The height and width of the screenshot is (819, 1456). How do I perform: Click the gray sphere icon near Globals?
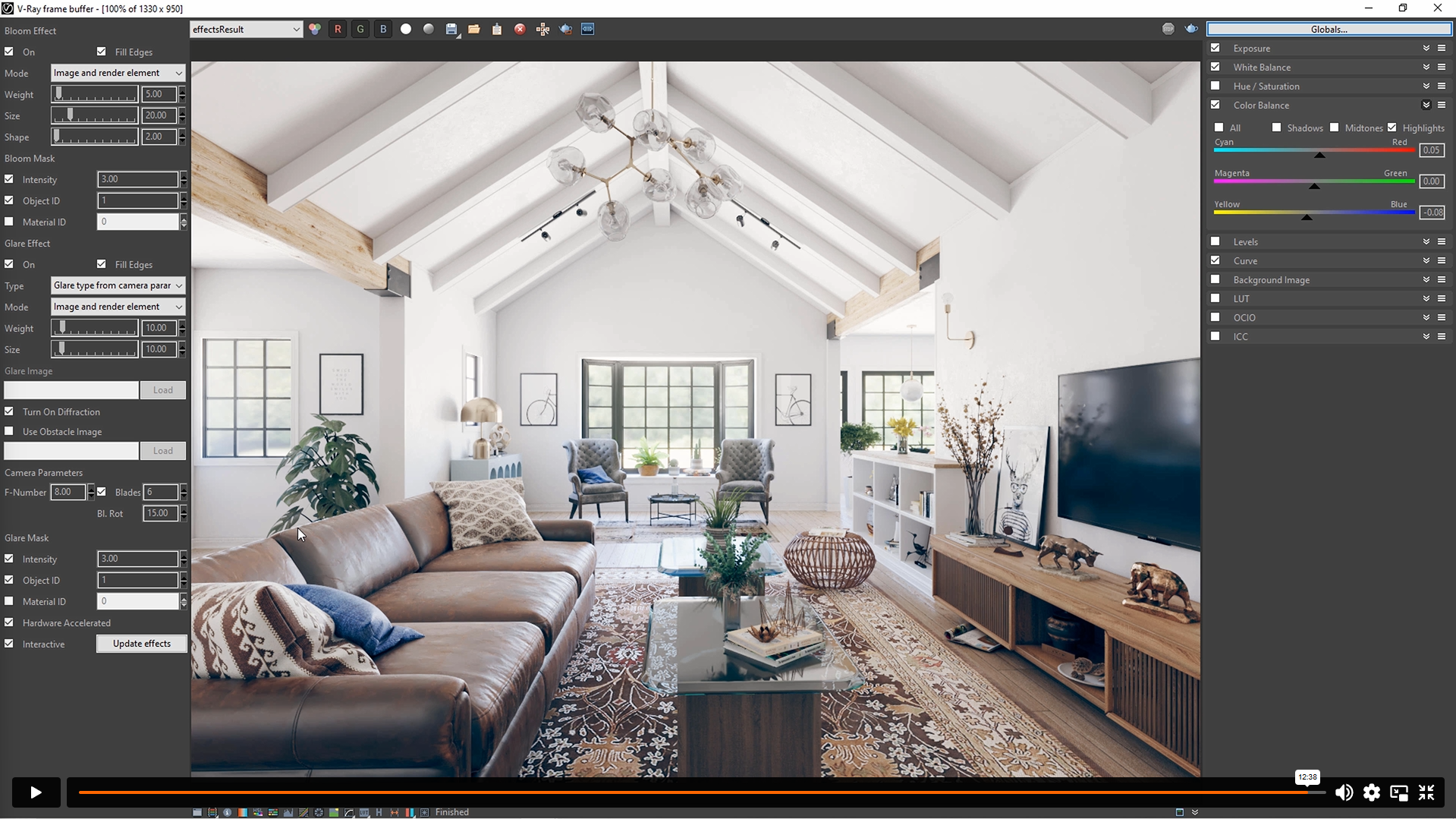click(1168, 29)
